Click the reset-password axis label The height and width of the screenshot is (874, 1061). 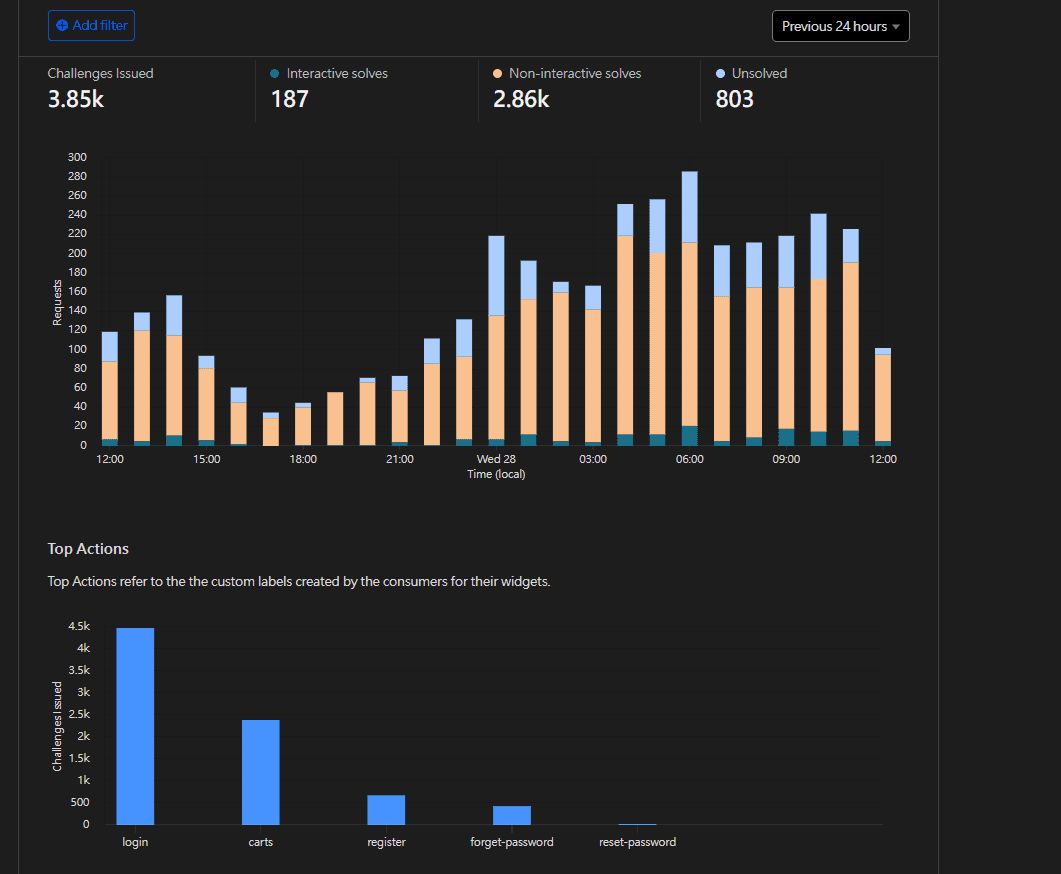[637, 842]
